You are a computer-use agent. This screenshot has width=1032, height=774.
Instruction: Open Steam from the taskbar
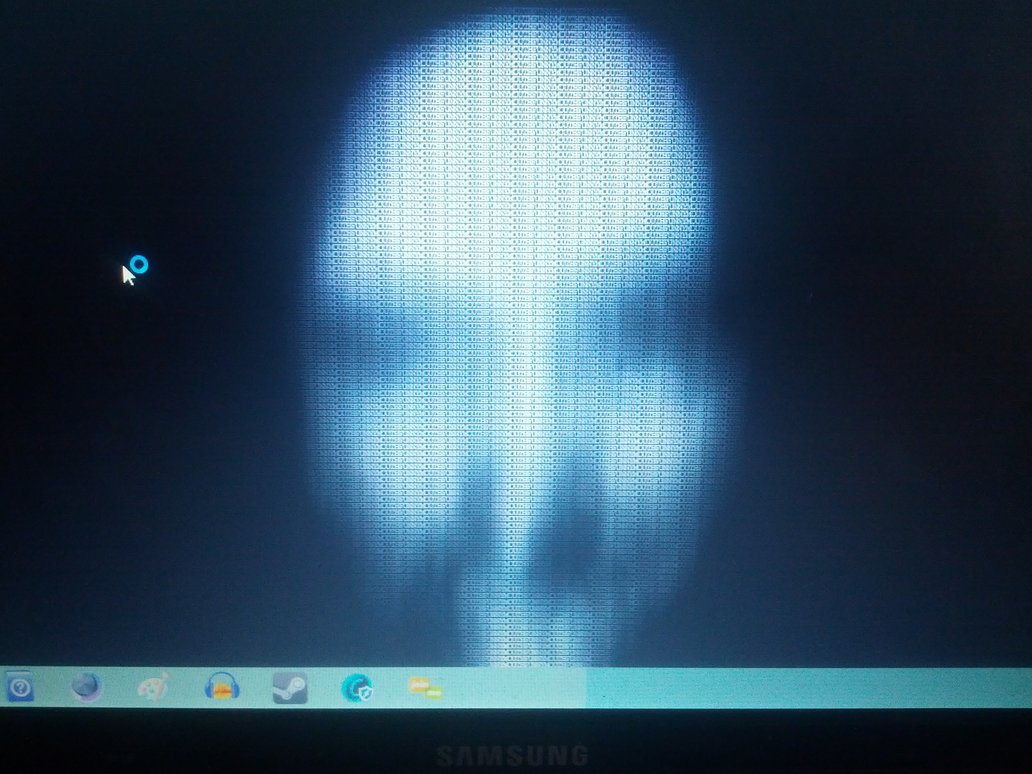pos(290,688)
